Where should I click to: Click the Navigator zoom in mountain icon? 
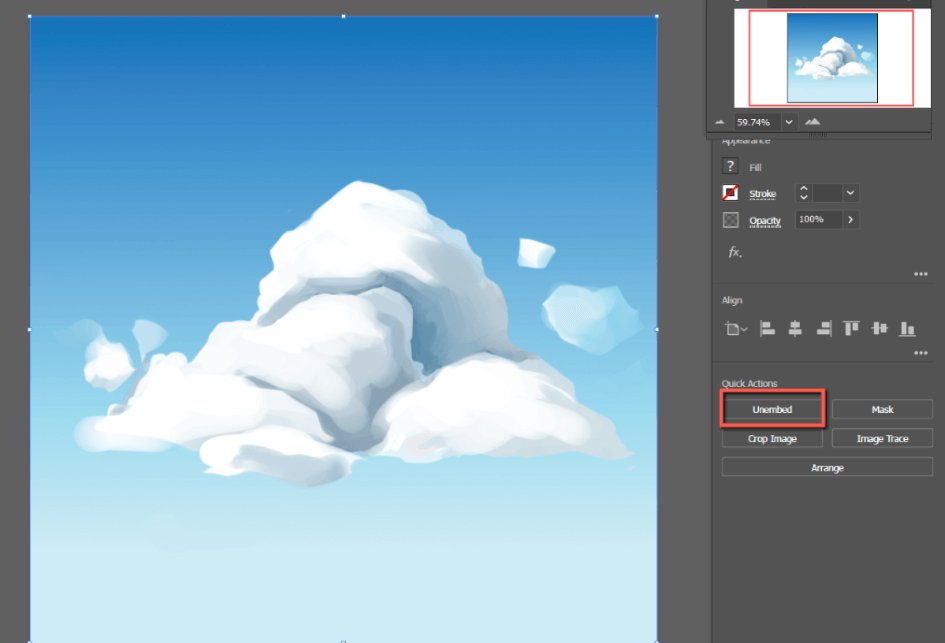[x=812, y=122]
